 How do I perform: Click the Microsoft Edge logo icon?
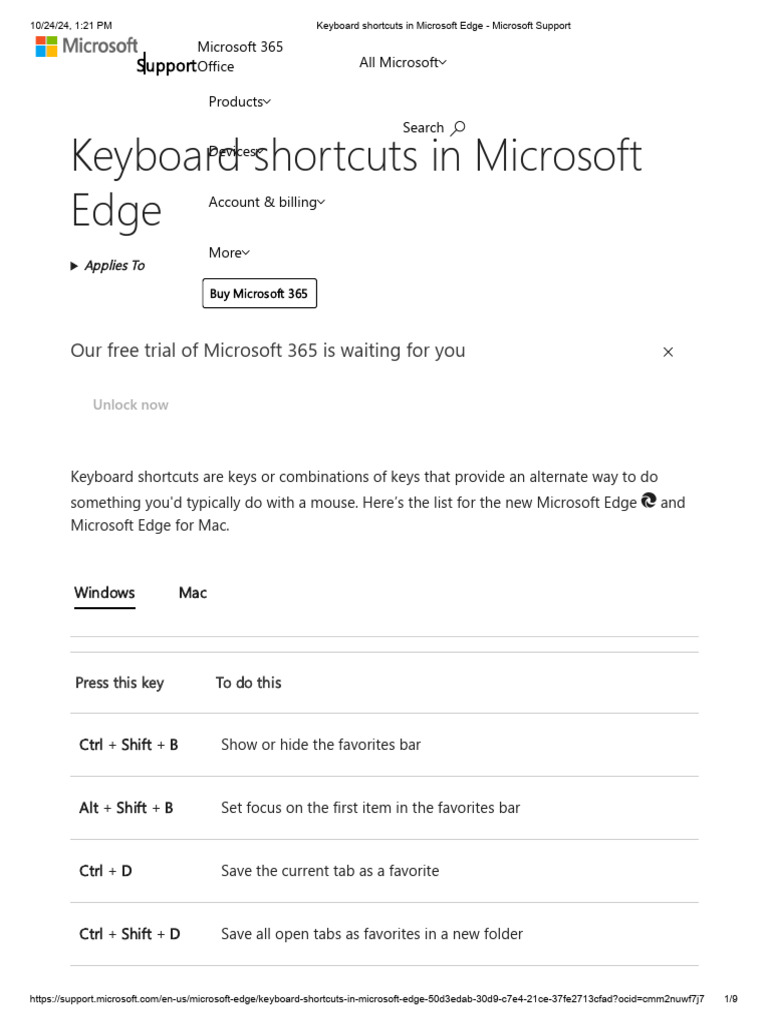(649, 501)
